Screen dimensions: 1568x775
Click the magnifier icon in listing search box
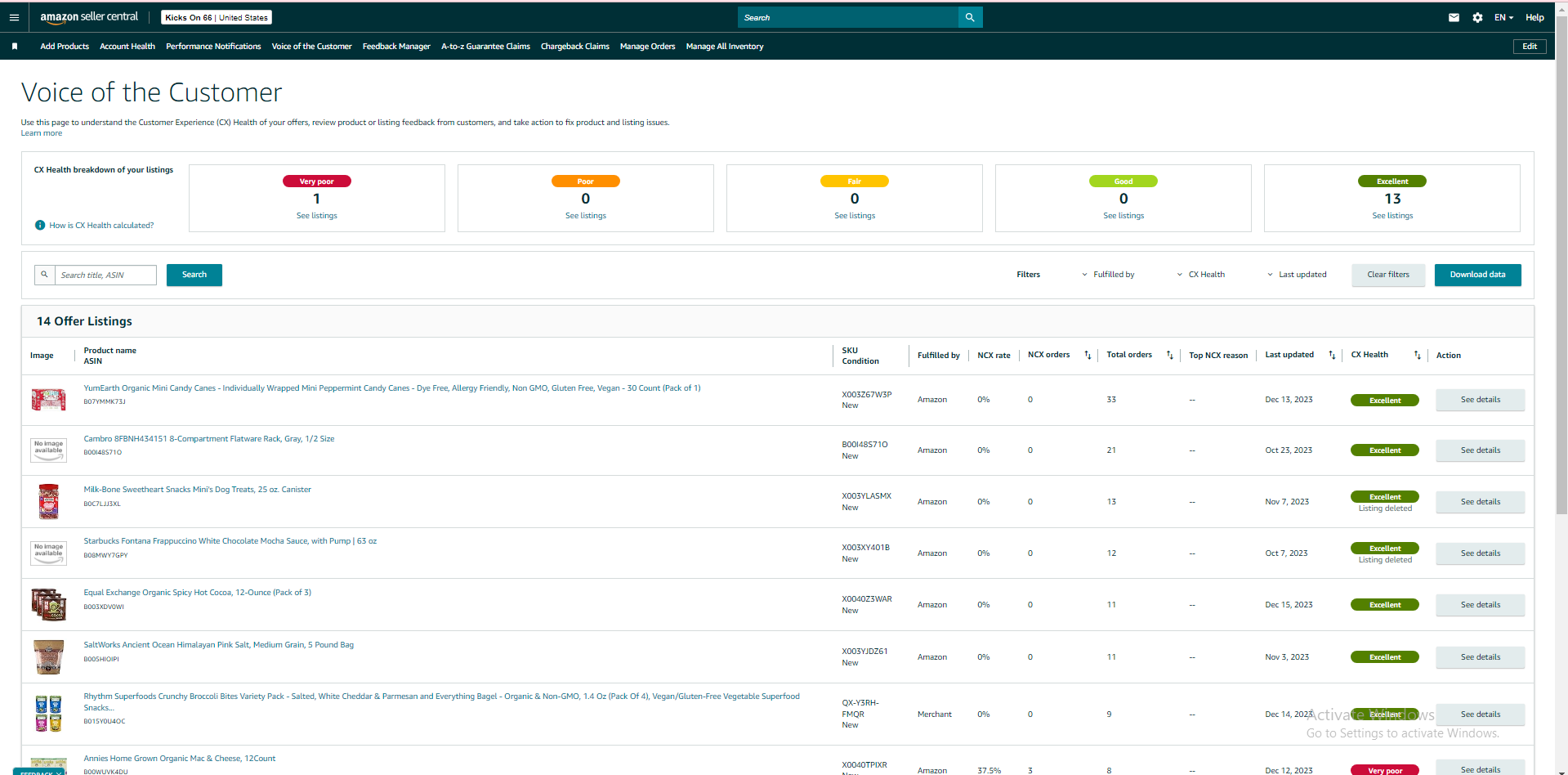pos(44,275)
